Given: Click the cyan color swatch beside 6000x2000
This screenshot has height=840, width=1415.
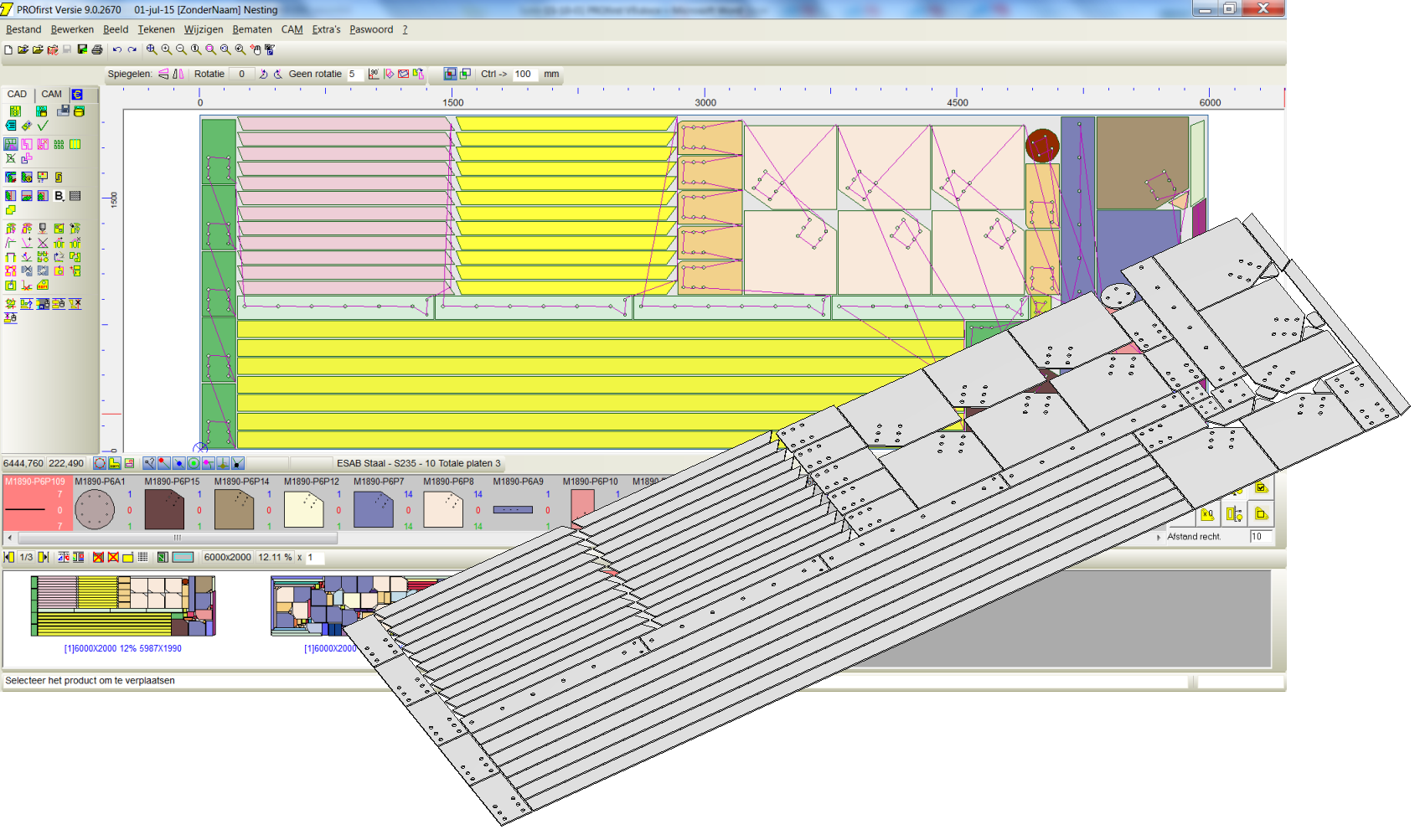Looking at the screenshot, I should pos(183,557).
